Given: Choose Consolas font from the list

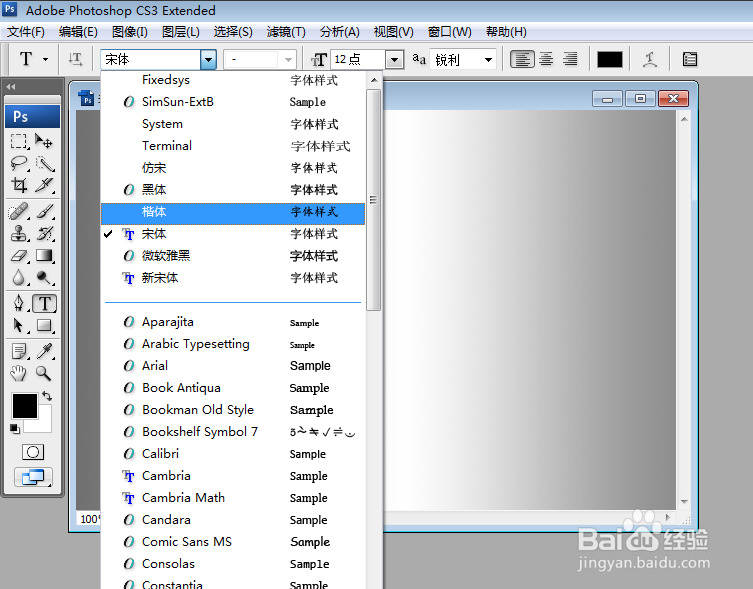Looking at the screenshot, I should click(233, 564).
